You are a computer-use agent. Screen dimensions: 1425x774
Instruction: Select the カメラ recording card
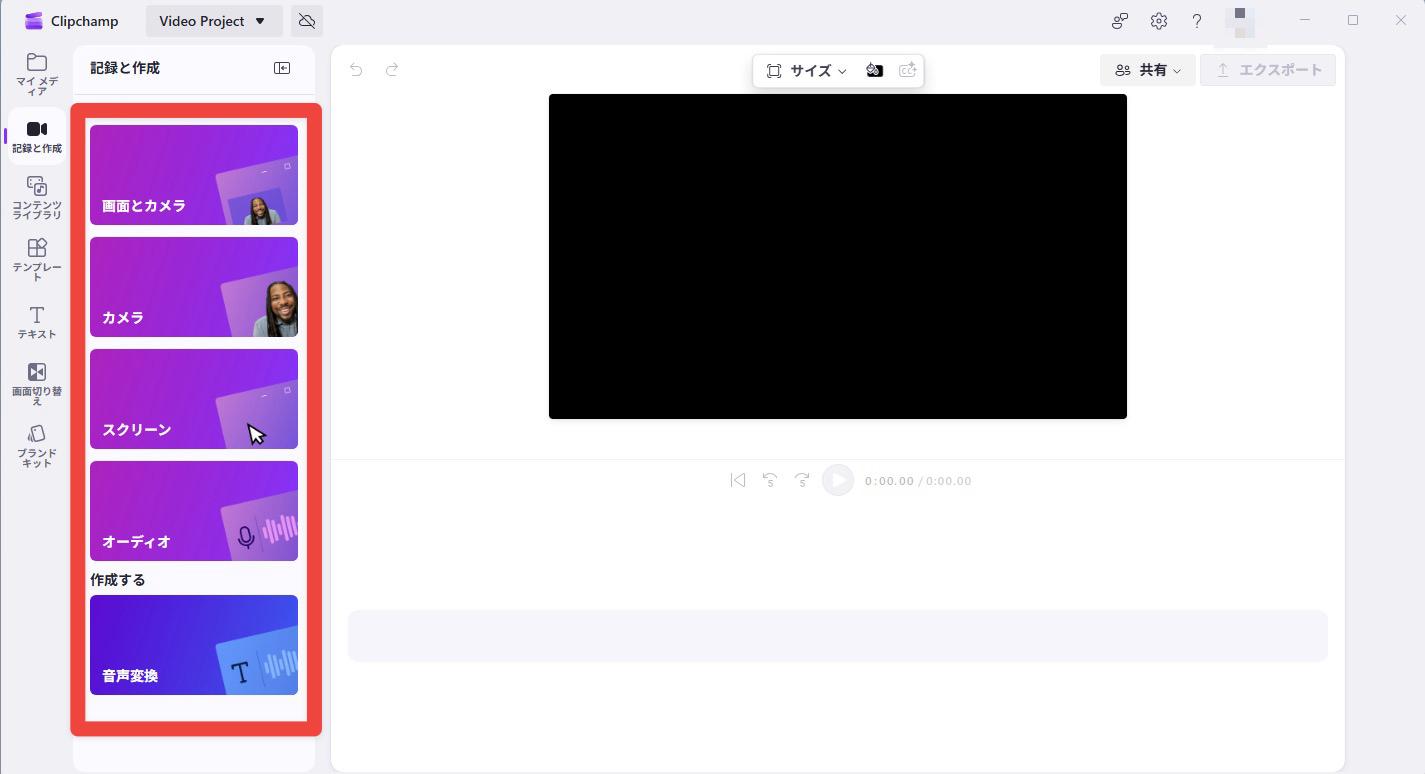tap(194, 287)
